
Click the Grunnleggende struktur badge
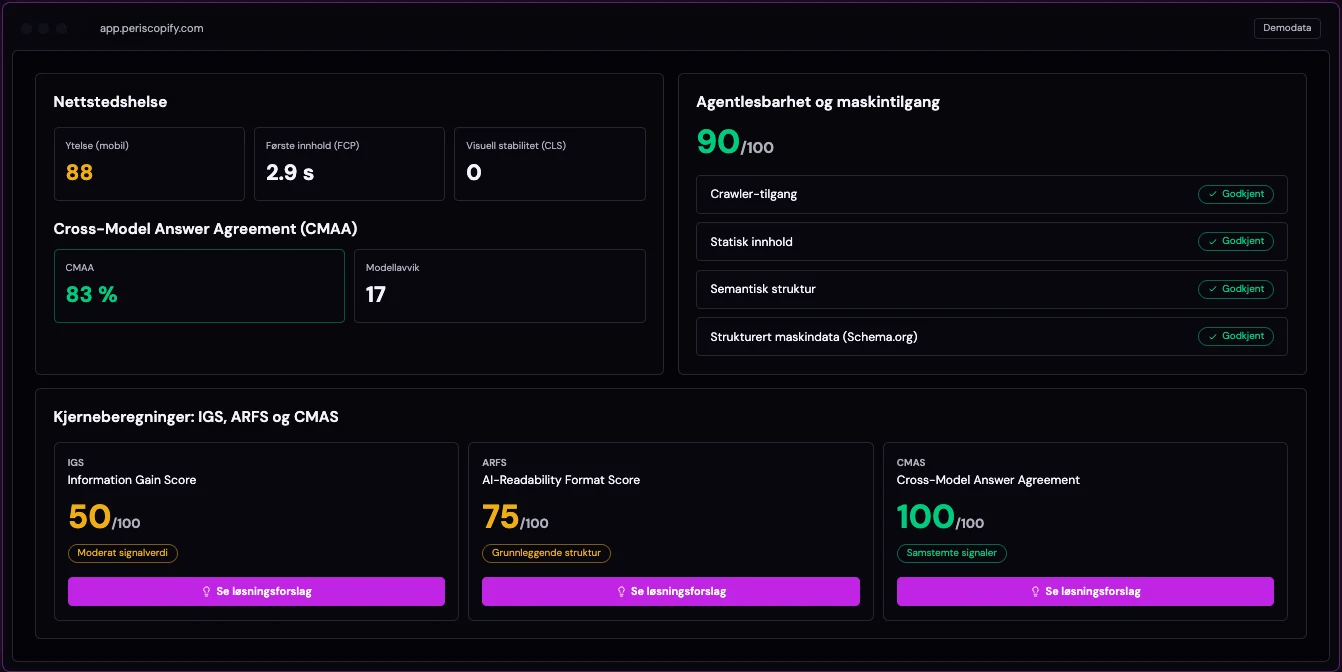coord(546,553)
